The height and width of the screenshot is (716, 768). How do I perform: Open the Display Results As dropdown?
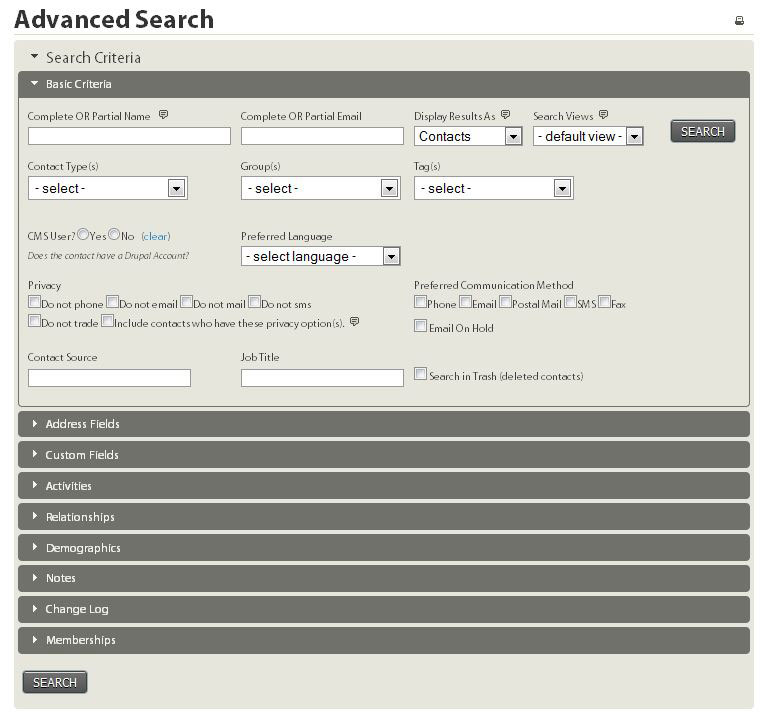tap(468, 136)
